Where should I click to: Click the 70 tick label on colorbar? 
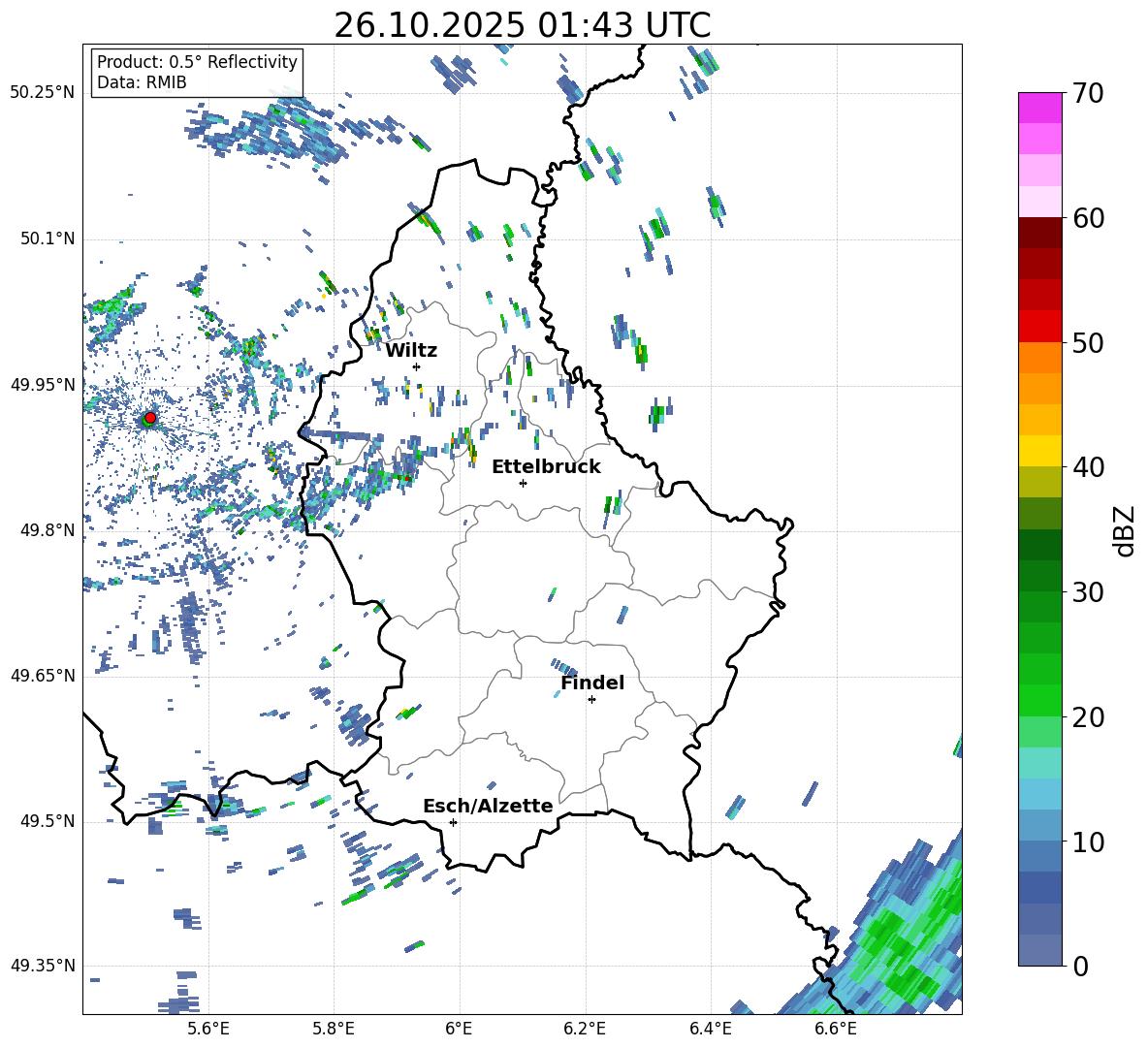point(1090,93)
